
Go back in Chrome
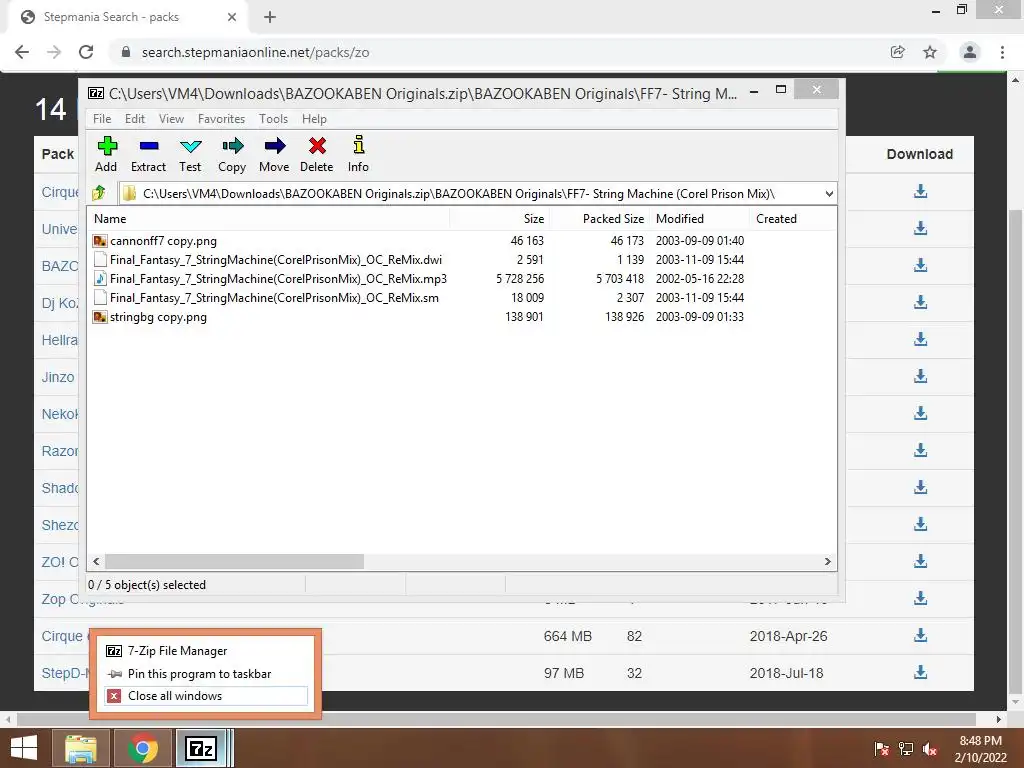point(22,52)
